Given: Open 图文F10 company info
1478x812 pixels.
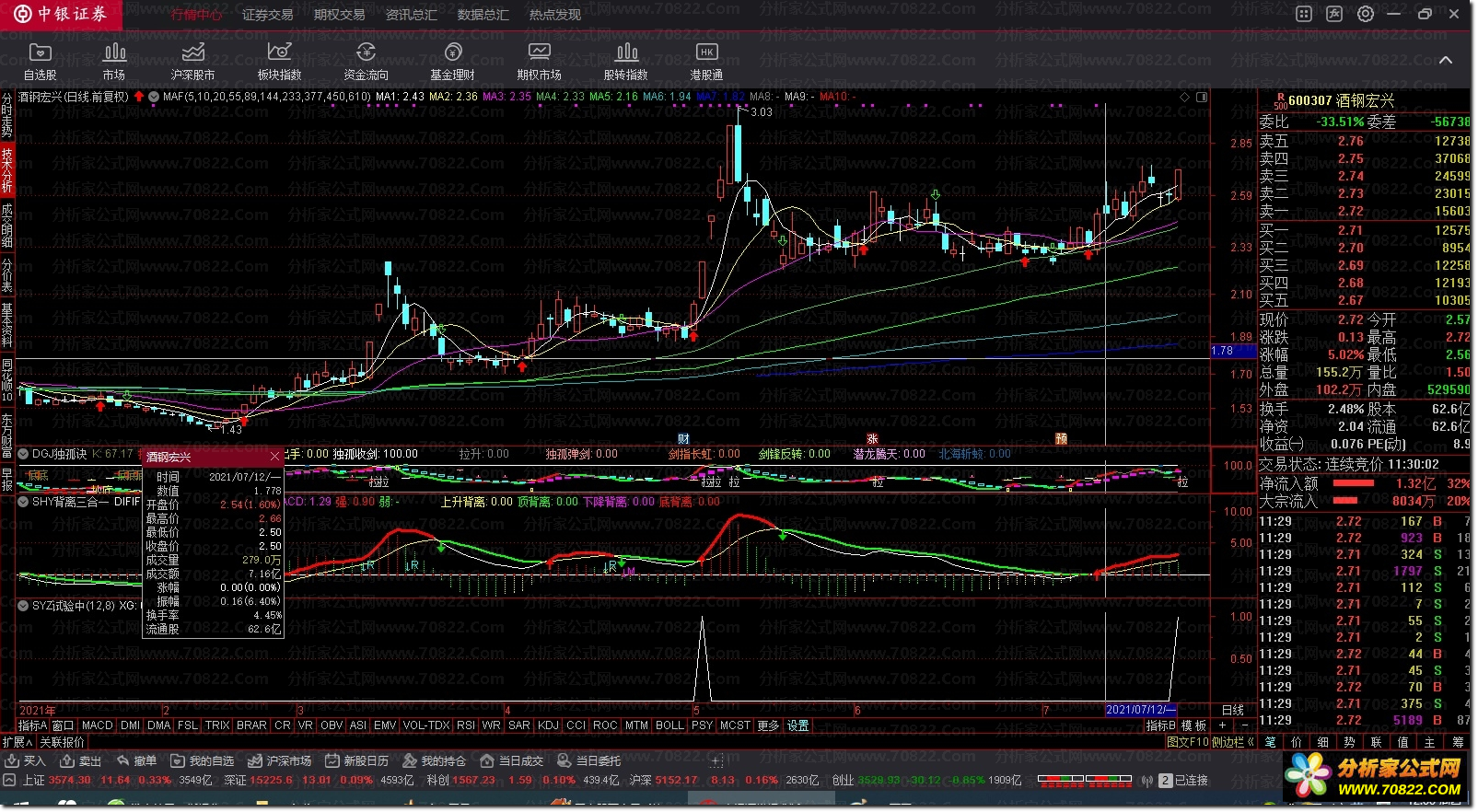Looking at the screenshot, I should (x=1188, y=741).
